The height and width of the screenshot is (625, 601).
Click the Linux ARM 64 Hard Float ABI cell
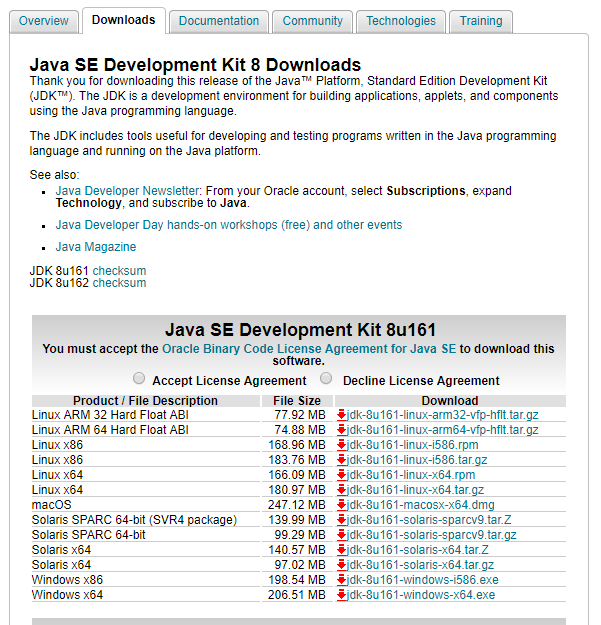click(x=146, y=430)
